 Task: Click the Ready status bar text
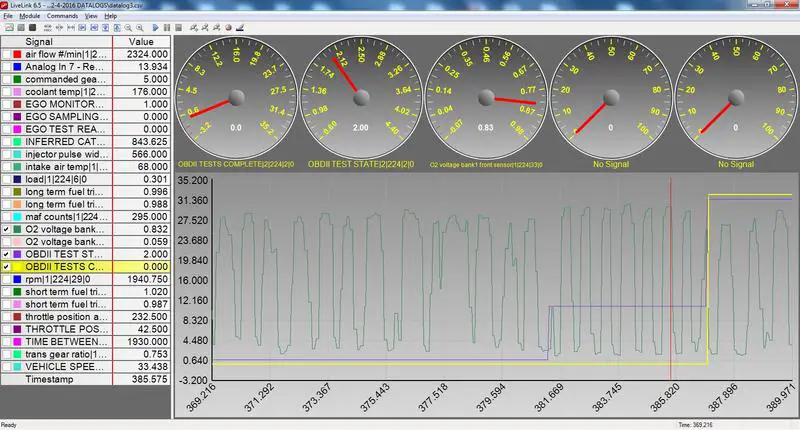9,425
